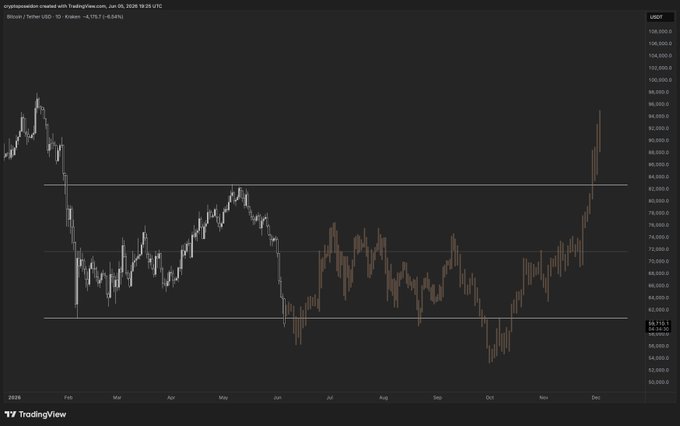This screenshot has width=680, height=426.
Task: Click the 100,000.0 price axis label
Action: tap(660, 80)
